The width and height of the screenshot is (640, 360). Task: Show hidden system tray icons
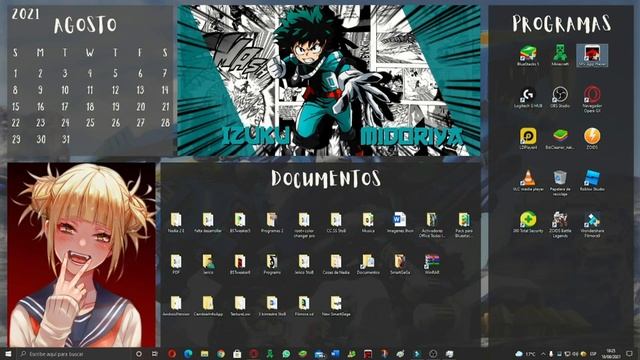click(x=543, y=353)
